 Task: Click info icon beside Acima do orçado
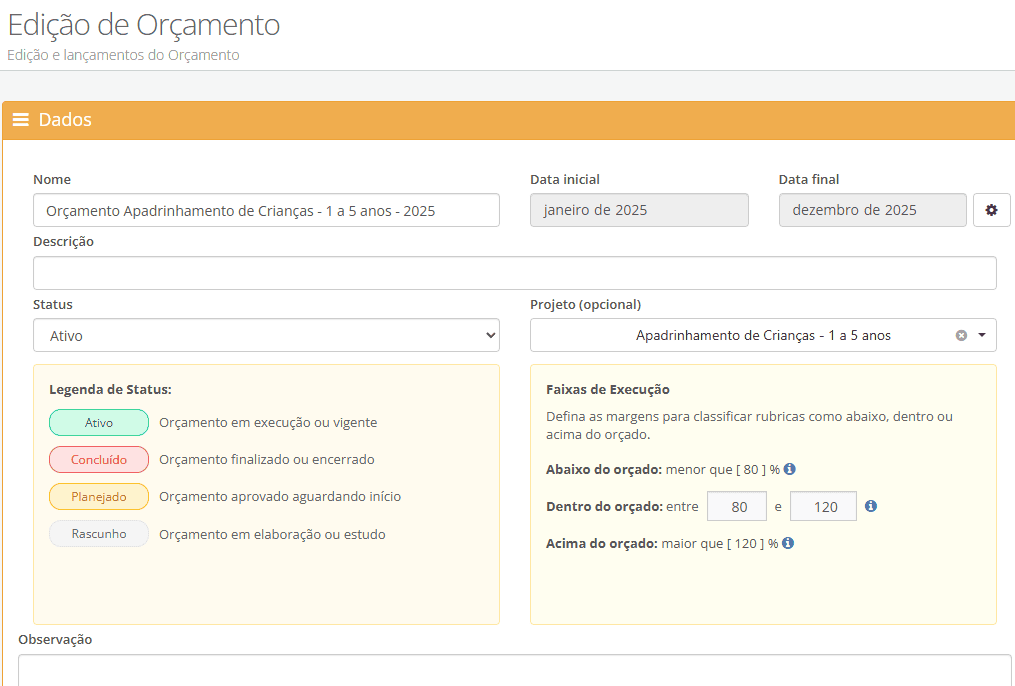tap(788, 543)
